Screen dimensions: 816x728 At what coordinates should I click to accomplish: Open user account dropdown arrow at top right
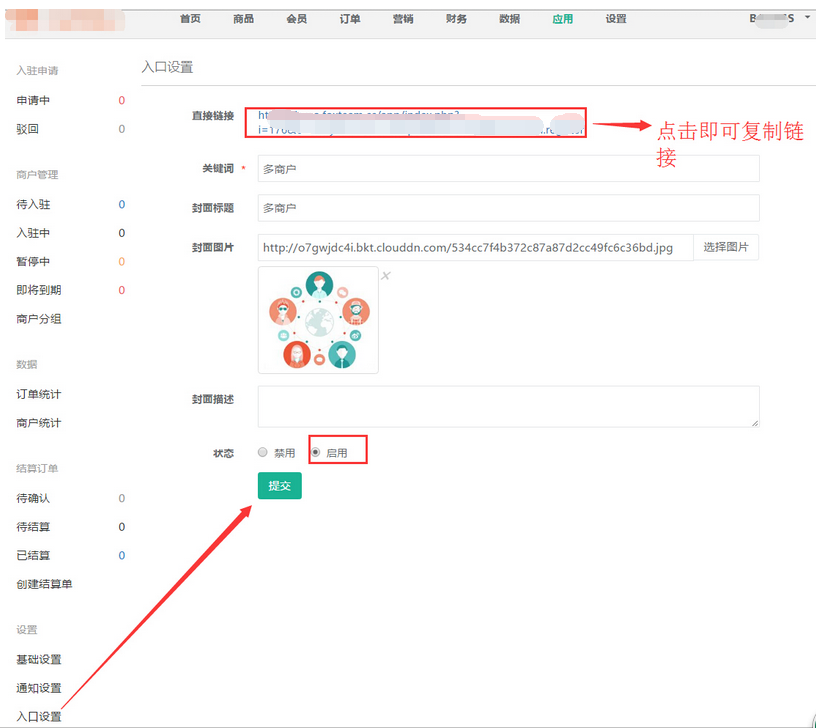pos(806,18)
